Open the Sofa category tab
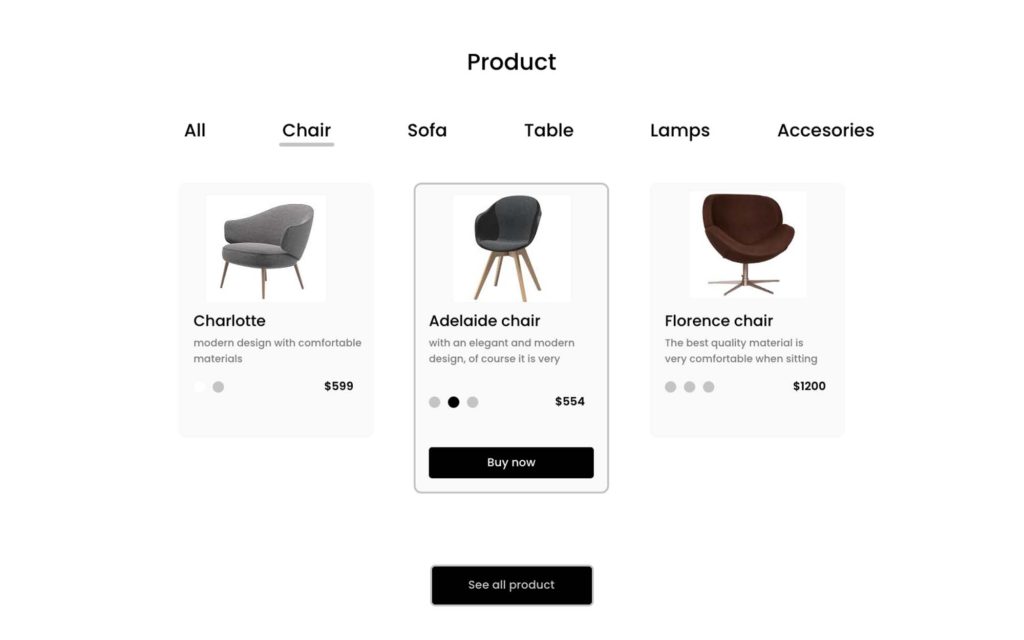This screenshot has width=1024, height=640. coord(427,130)
